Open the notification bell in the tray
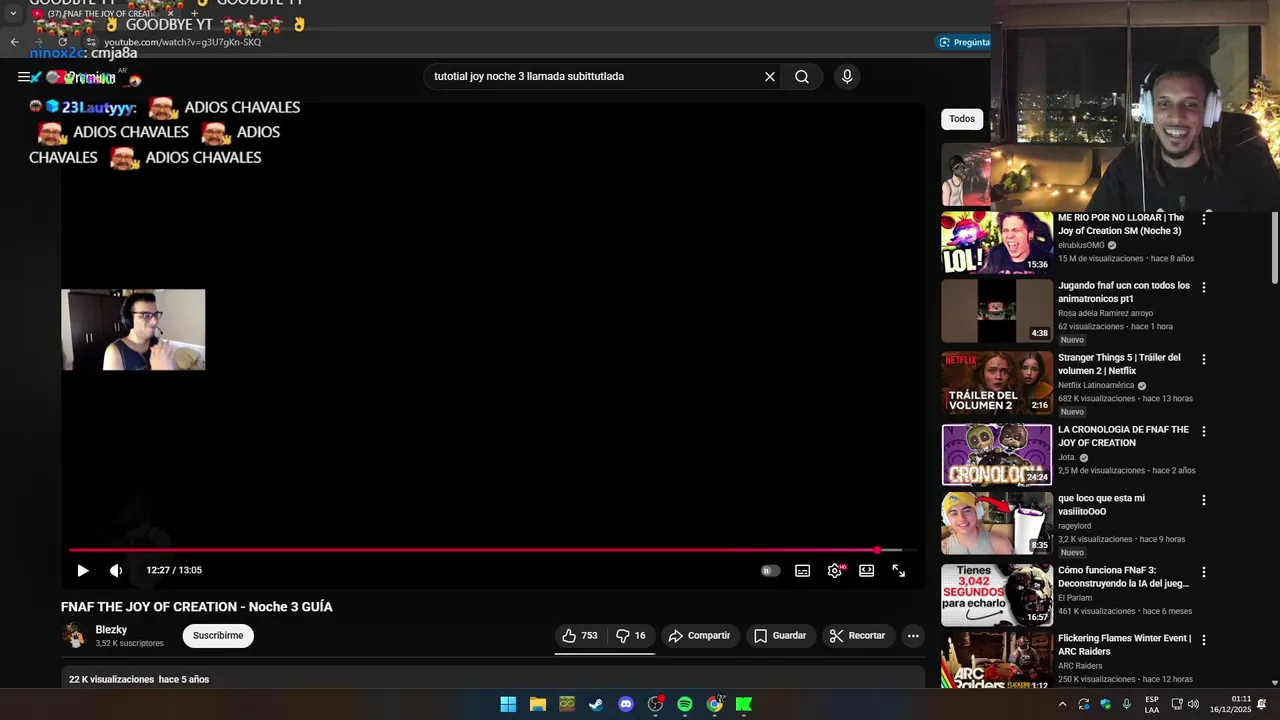Viewport: 1280px width, 720px height. pyautogui.click(x=1262, y=704)
